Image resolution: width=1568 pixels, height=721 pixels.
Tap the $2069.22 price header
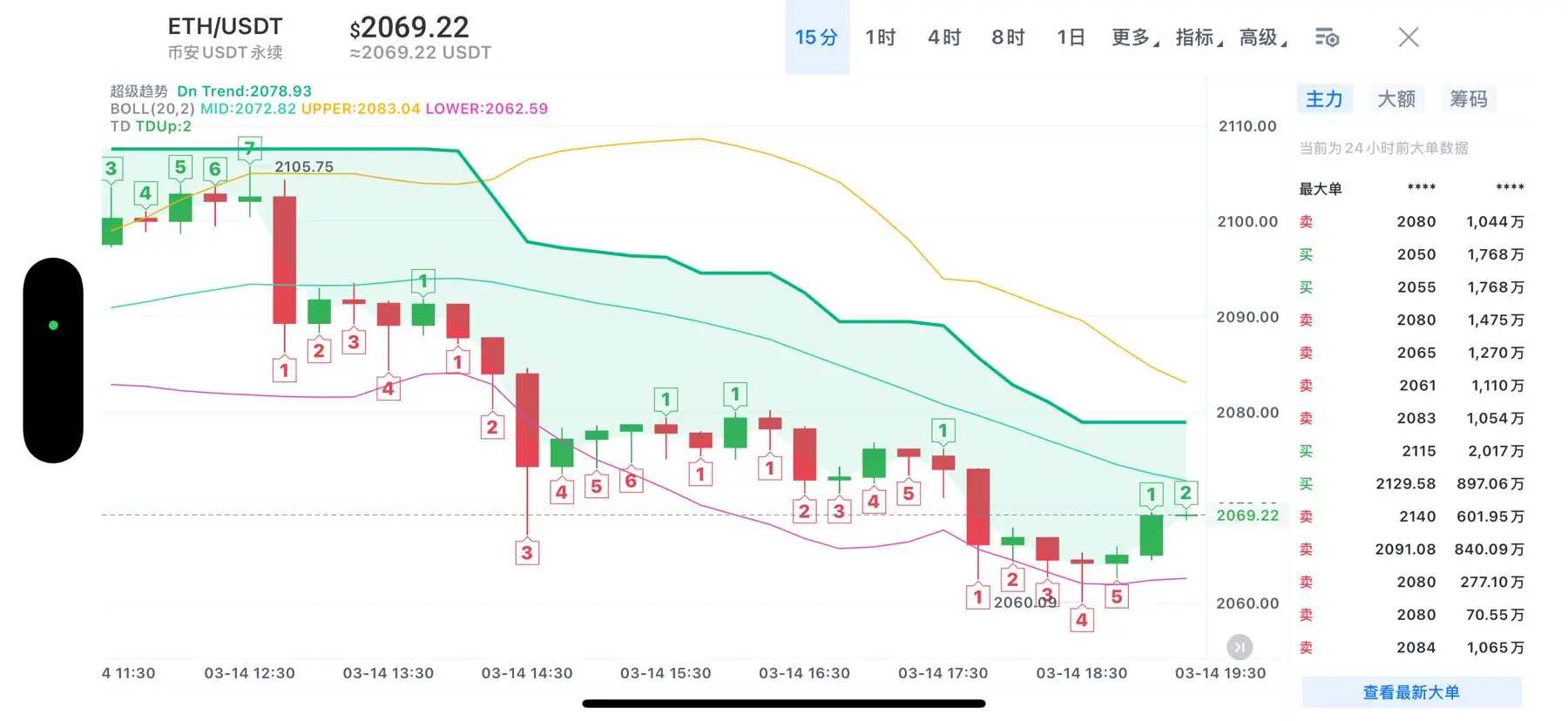pyautogui.click(x=409, y=28)
